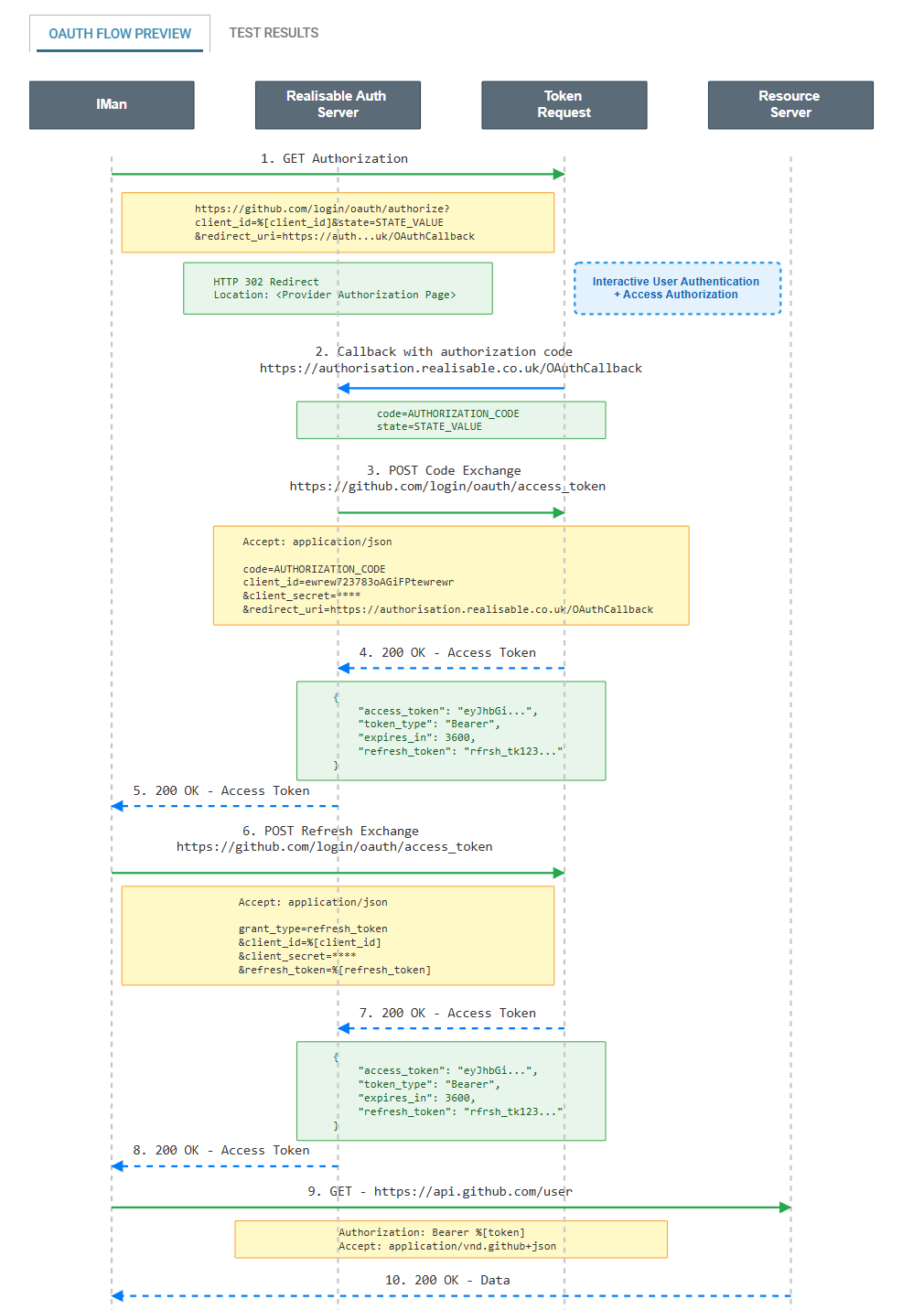Viewport: 924px width, 1310px height.
Task: Select the Resource Server participant box
Action: (x=790, y=104)
